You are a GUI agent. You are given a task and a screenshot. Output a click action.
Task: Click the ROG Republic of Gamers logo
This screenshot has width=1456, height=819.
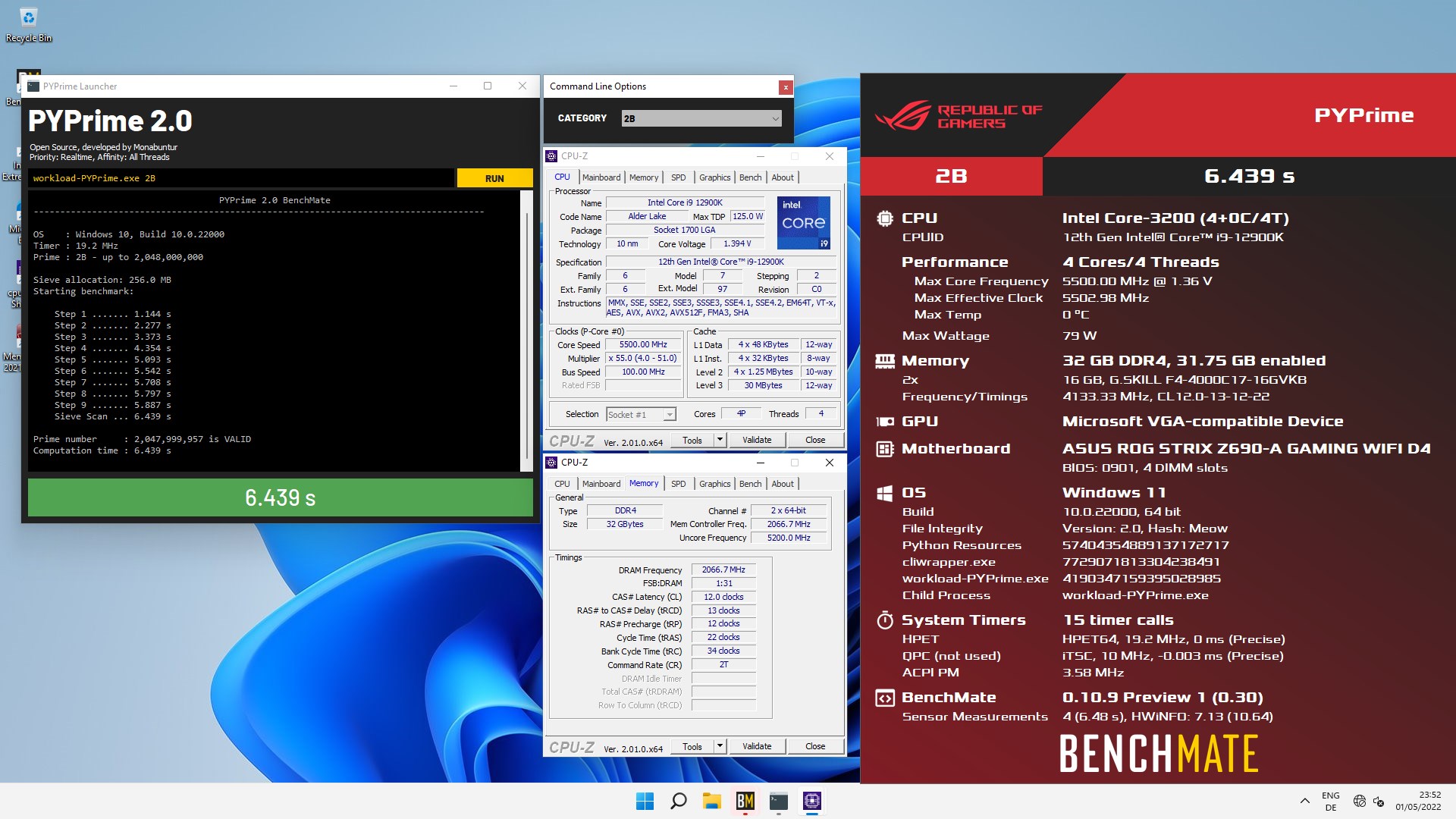click(x=959, y=116)
